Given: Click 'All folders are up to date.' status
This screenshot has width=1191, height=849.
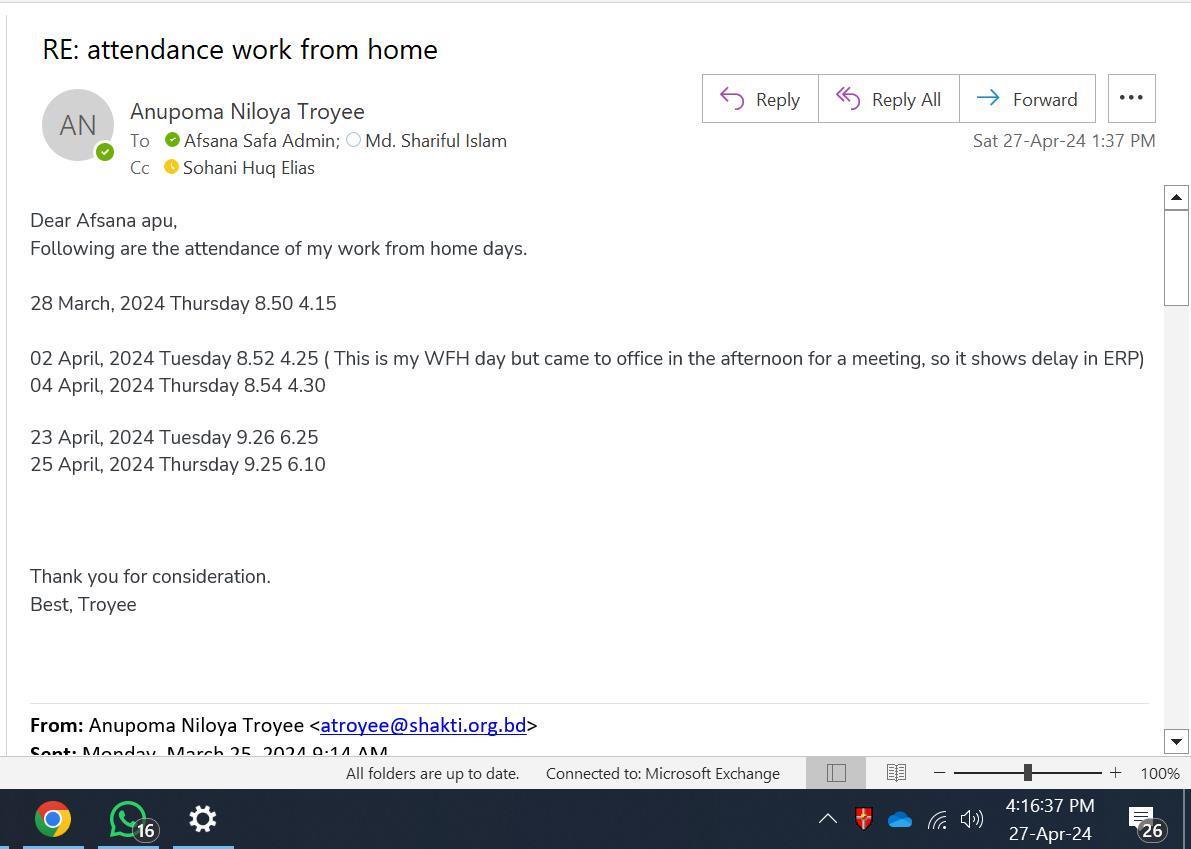Looking at the screenshot, I should click(x=432, y=774).
